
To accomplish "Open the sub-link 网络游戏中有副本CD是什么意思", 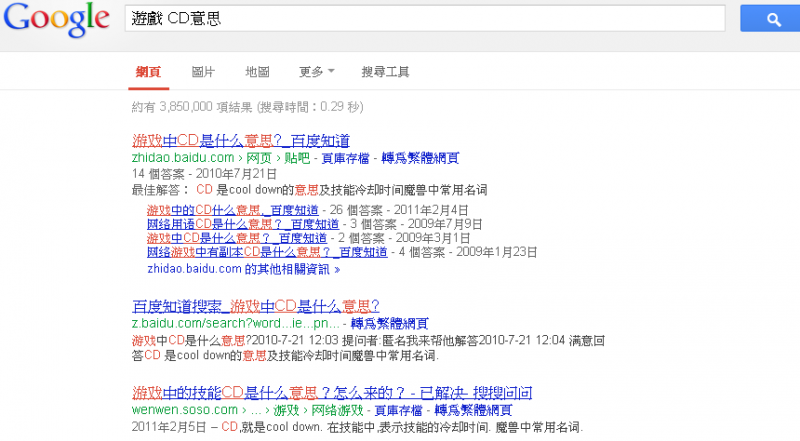I will click(x=266, y=253).
